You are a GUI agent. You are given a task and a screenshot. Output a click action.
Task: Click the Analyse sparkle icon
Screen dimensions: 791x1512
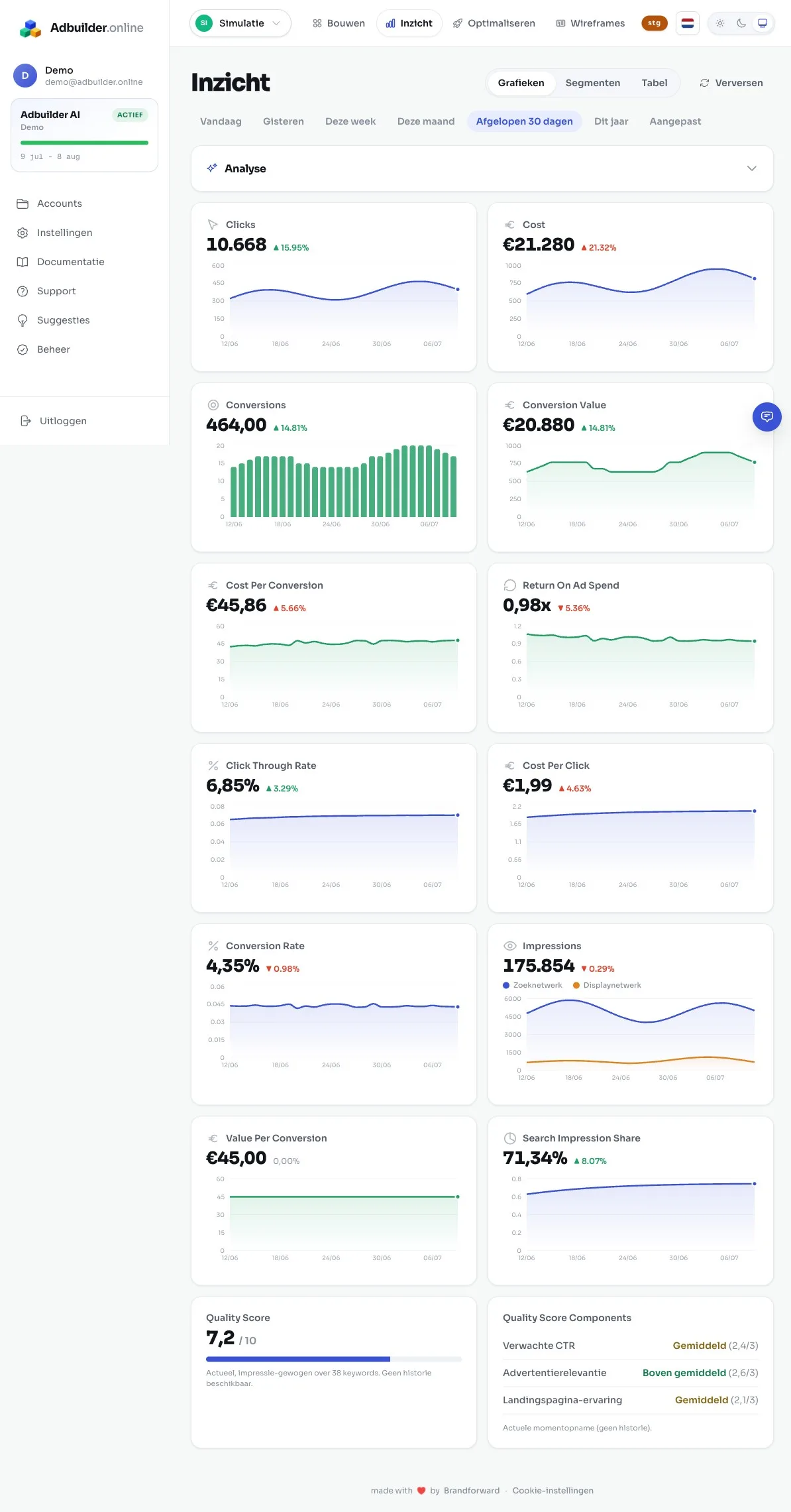pyautogui.click(x=212, y=168)
